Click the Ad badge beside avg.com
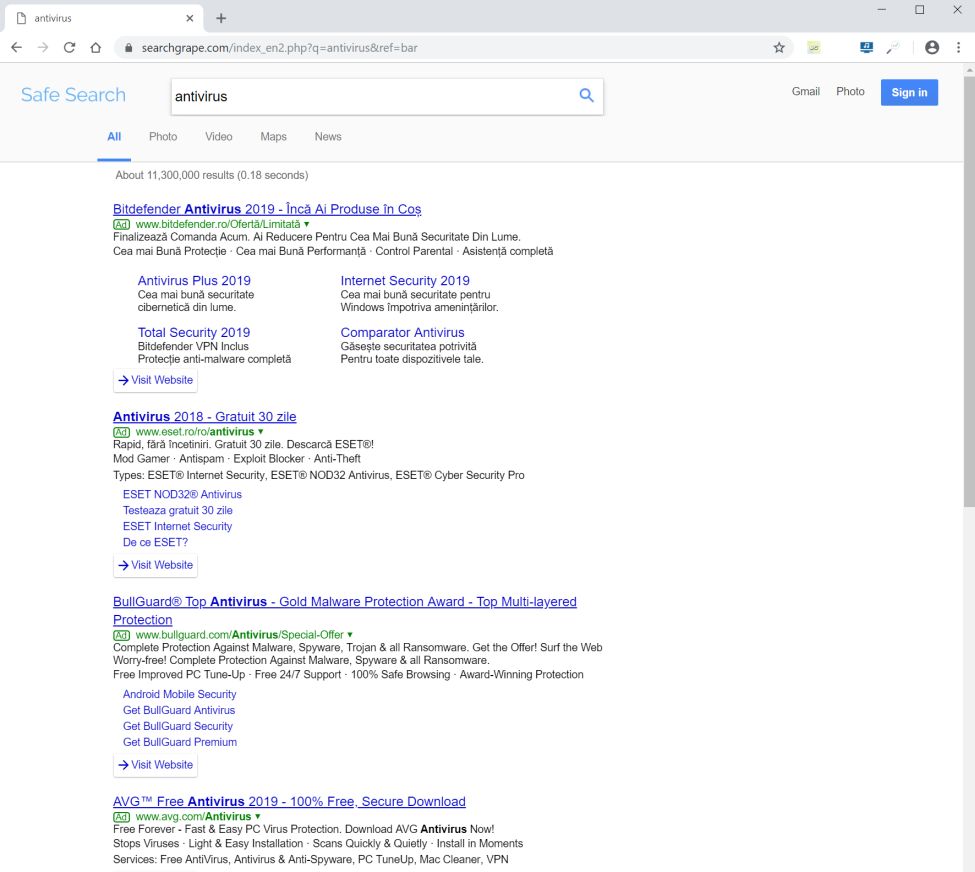This screenshot has height=872, width=975. click(x=121, y=817)
